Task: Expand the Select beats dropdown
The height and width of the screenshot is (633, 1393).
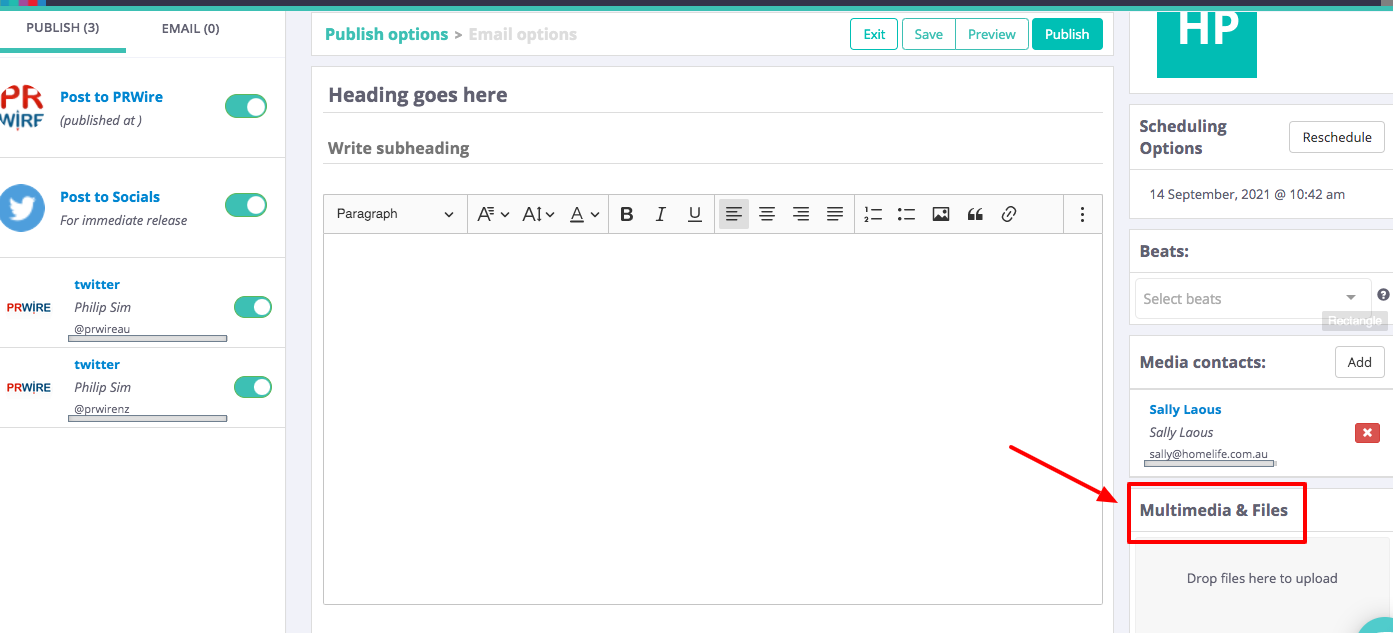Action: (1252, 298)
